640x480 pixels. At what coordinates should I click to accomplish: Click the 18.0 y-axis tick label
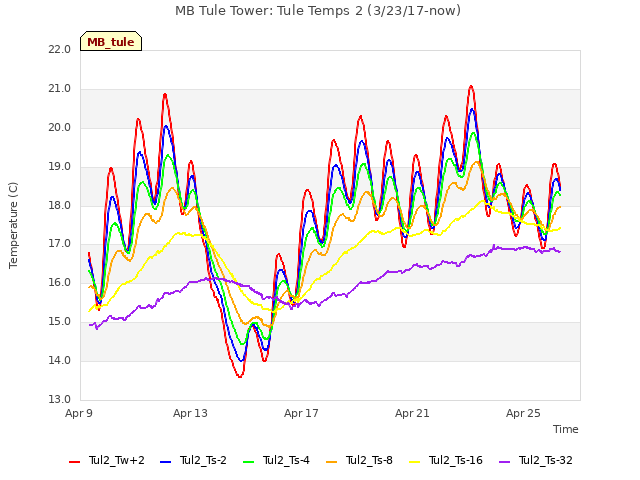[60, 205]
